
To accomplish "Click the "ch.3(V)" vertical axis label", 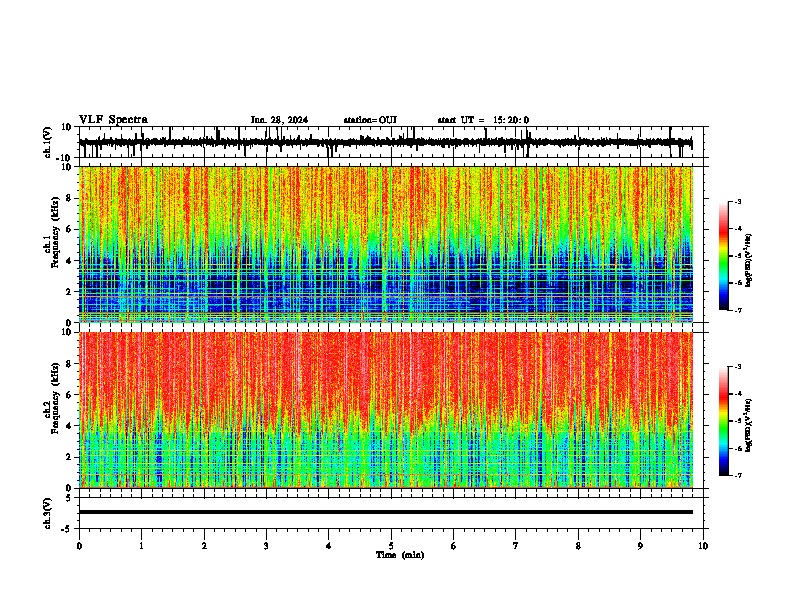I will pyautogui.click(x=48, y=513).
